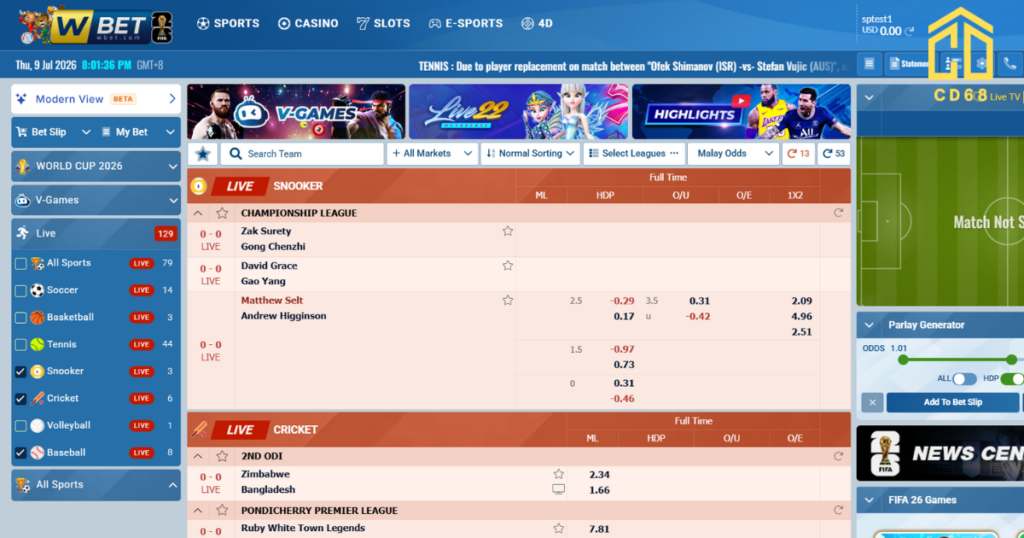1024x538 pixels.
Task: Switch to the My Bet tab
Action: click(138, 132)
